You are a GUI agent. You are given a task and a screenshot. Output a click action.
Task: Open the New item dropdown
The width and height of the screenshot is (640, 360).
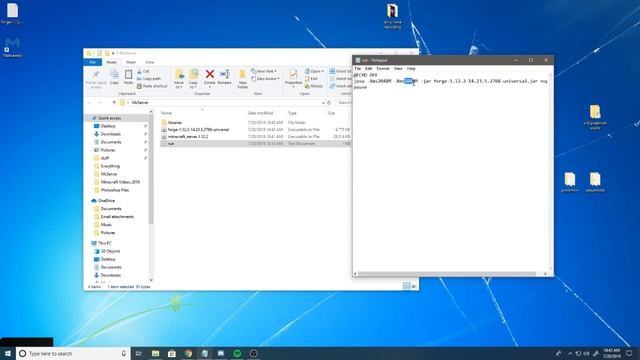pos(264,71)
